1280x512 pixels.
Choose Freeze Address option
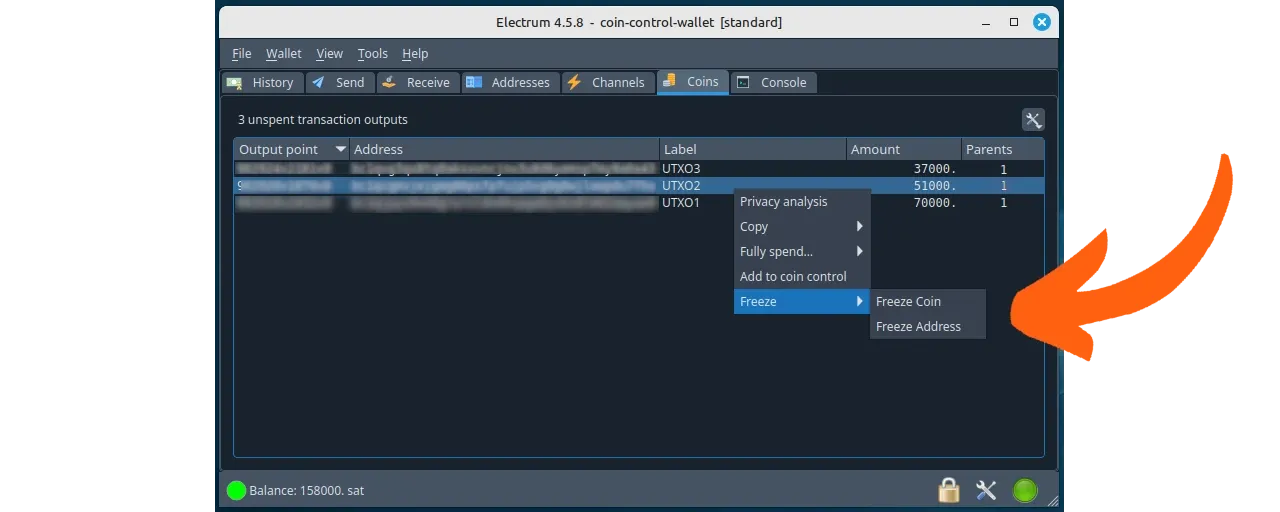coord(928,327)
